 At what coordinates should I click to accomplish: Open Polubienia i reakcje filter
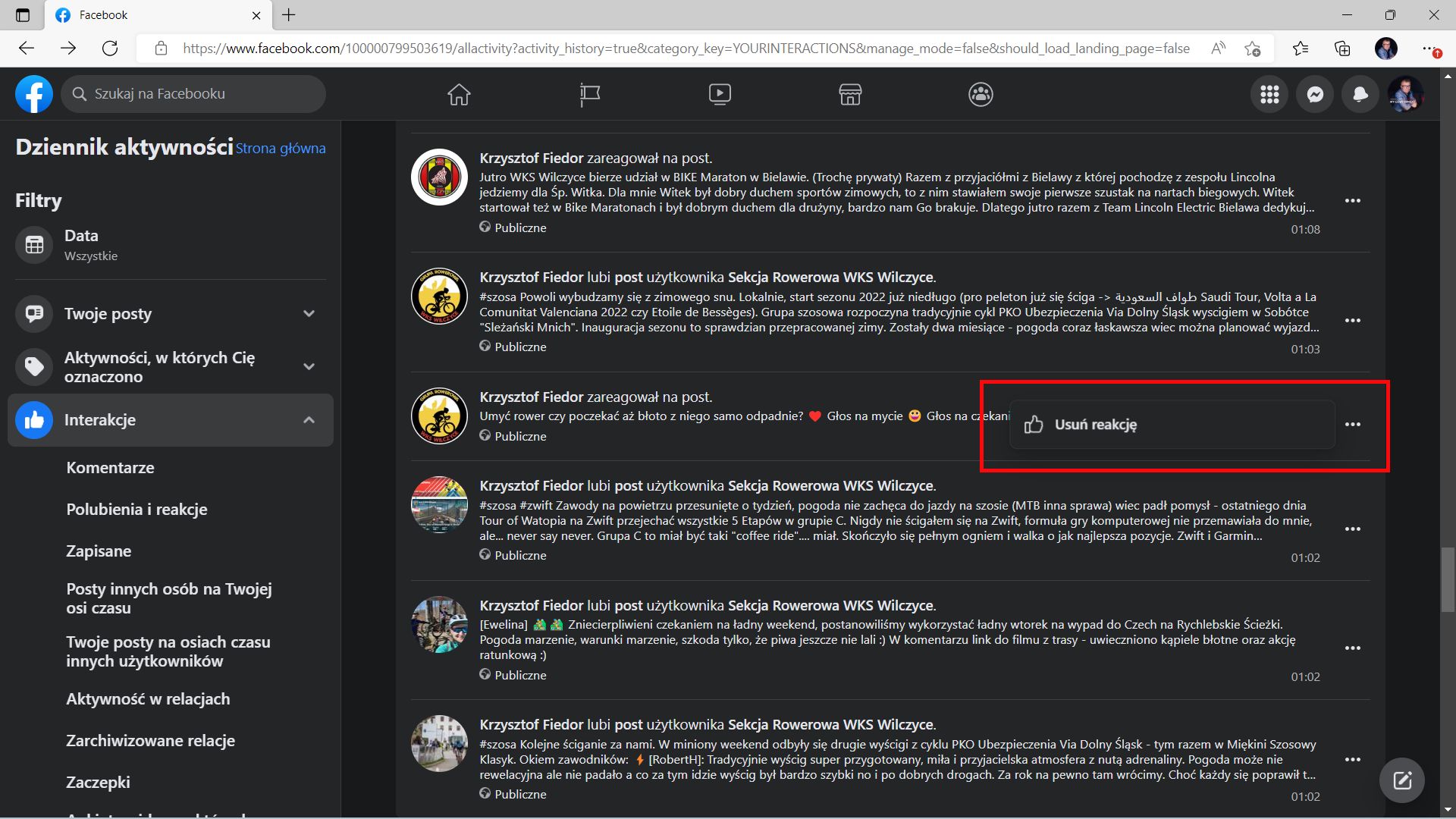[136, 510]
